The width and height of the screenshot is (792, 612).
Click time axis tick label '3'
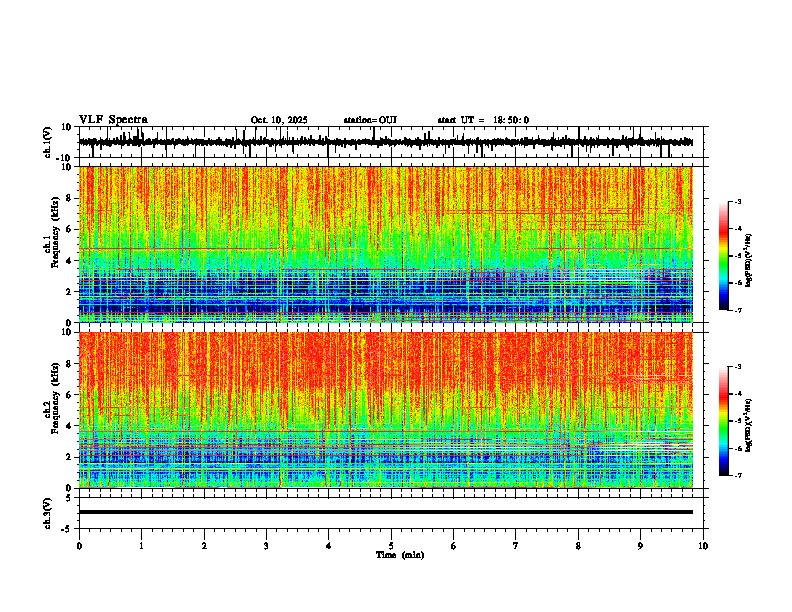point(266,546)
